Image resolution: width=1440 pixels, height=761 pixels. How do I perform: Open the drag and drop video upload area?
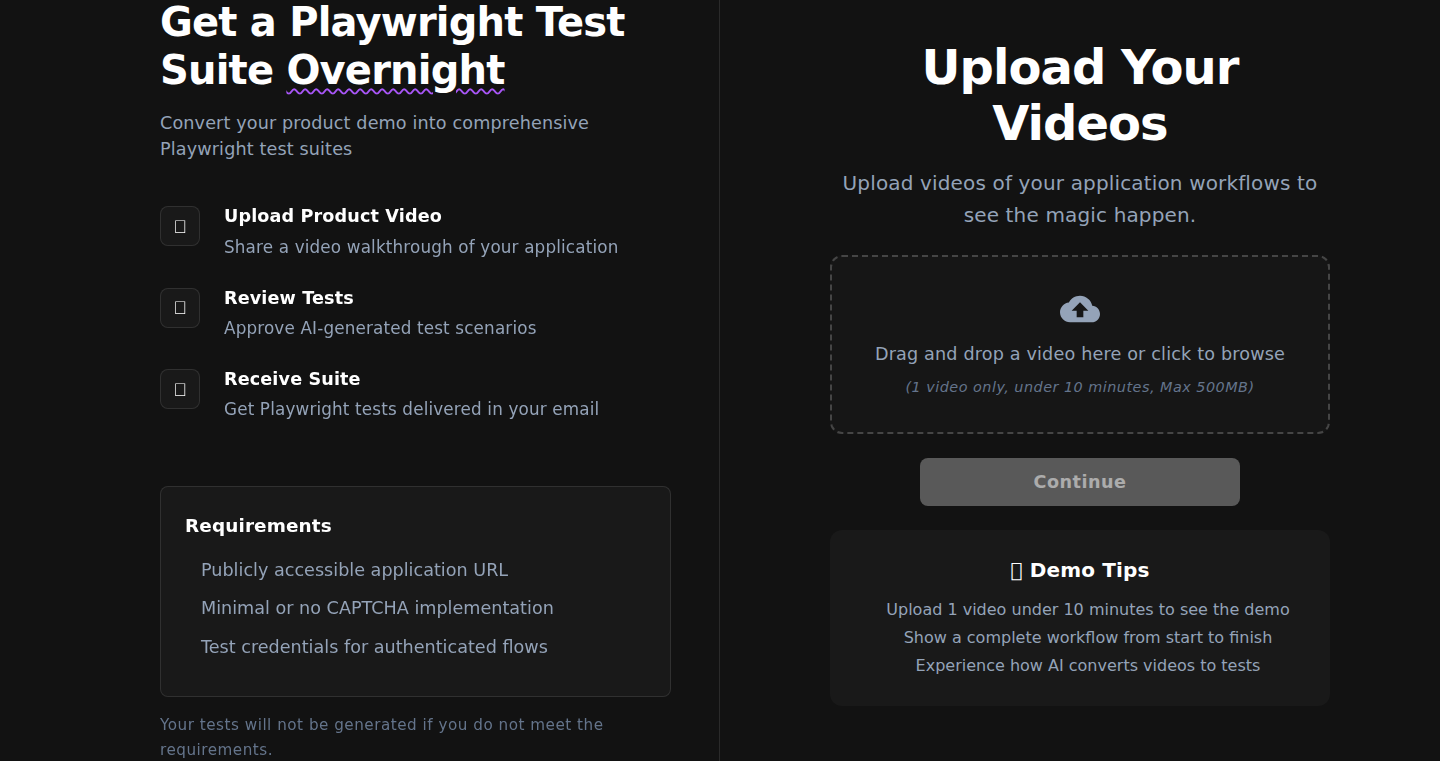click(1080, 344)
